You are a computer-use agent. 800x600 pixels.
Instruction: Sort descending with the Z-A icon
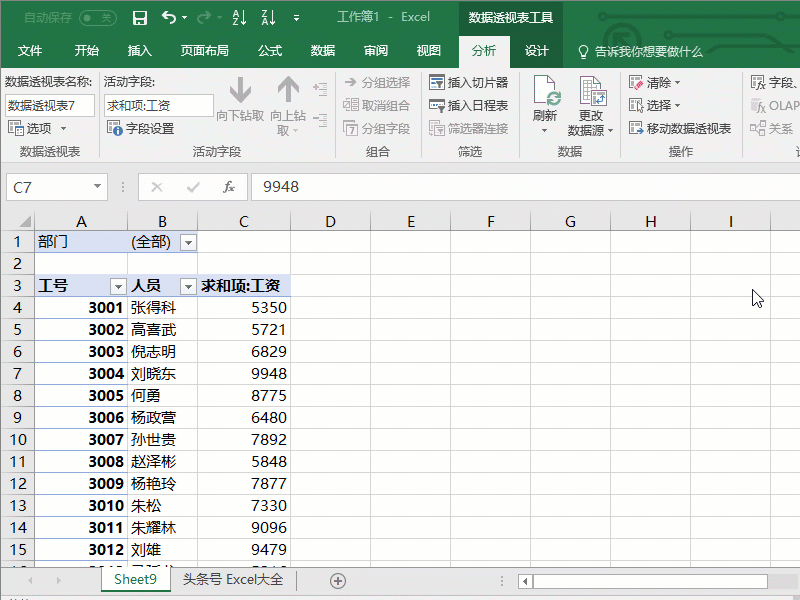(268, 18)
